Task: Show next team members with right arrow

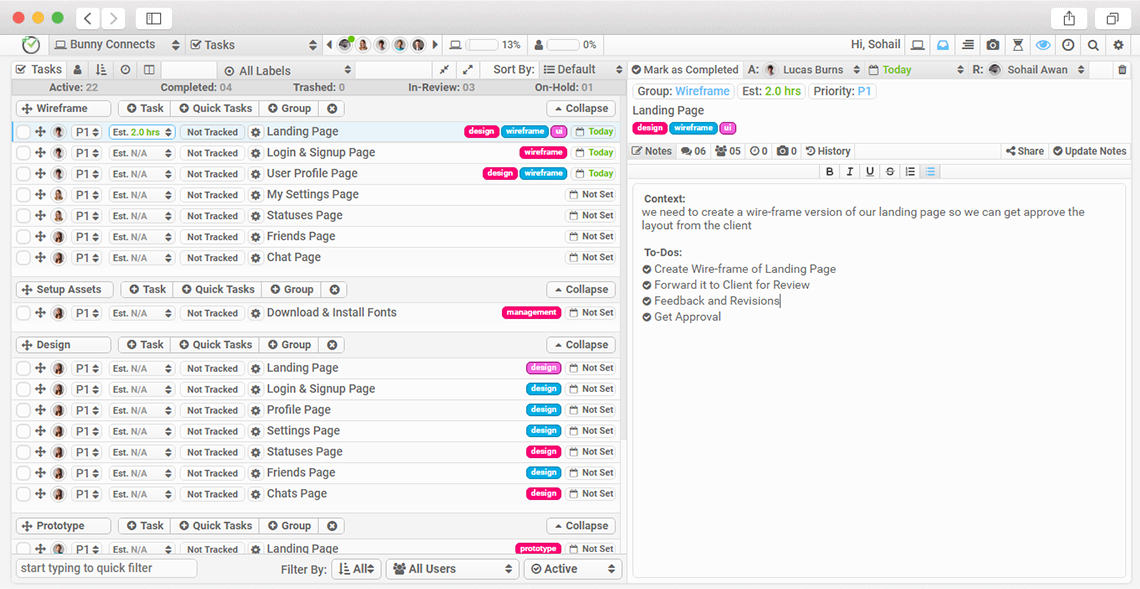Action: 435,45
